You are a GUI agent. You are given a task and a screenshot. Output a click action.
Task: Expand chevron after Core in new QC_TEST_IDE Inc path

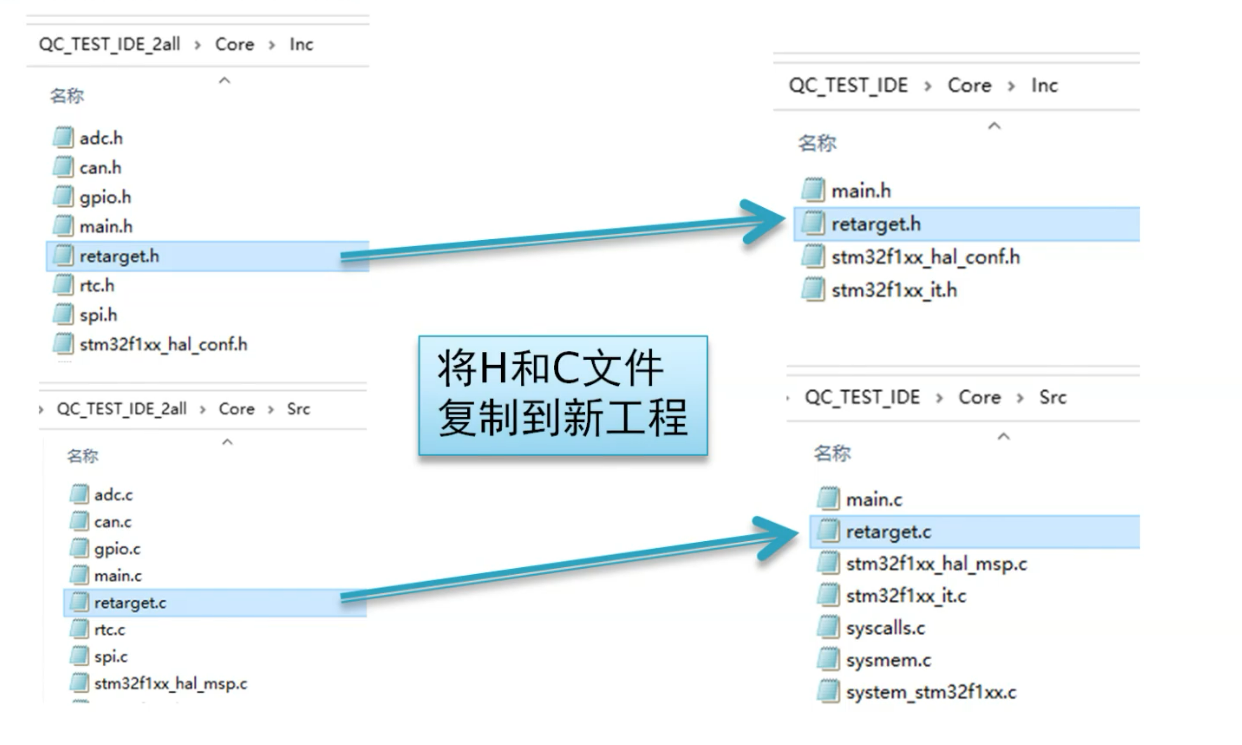pyautogui.click(x=1012, y=86)
